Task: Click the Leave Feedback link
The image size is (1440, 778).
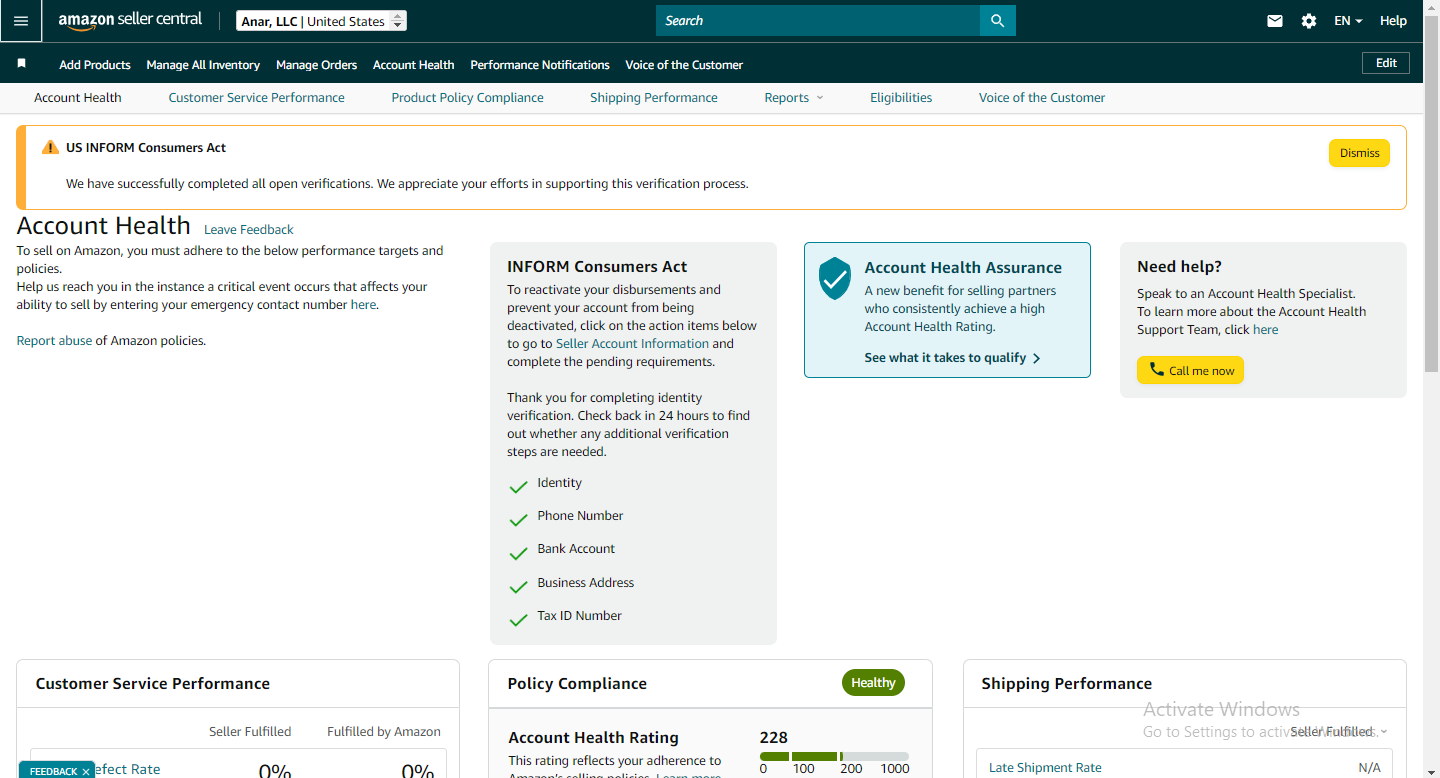Action: [249, 230]
